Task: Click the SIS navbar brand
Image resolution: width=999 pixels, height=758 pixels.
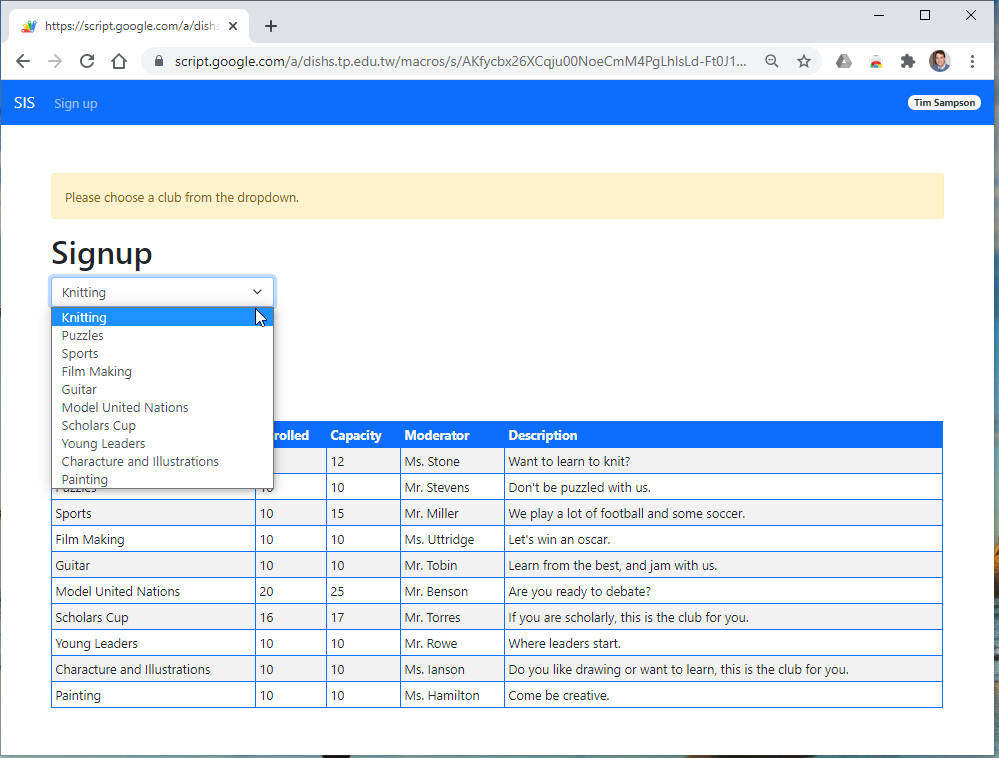Action: [x=23, y=102]
